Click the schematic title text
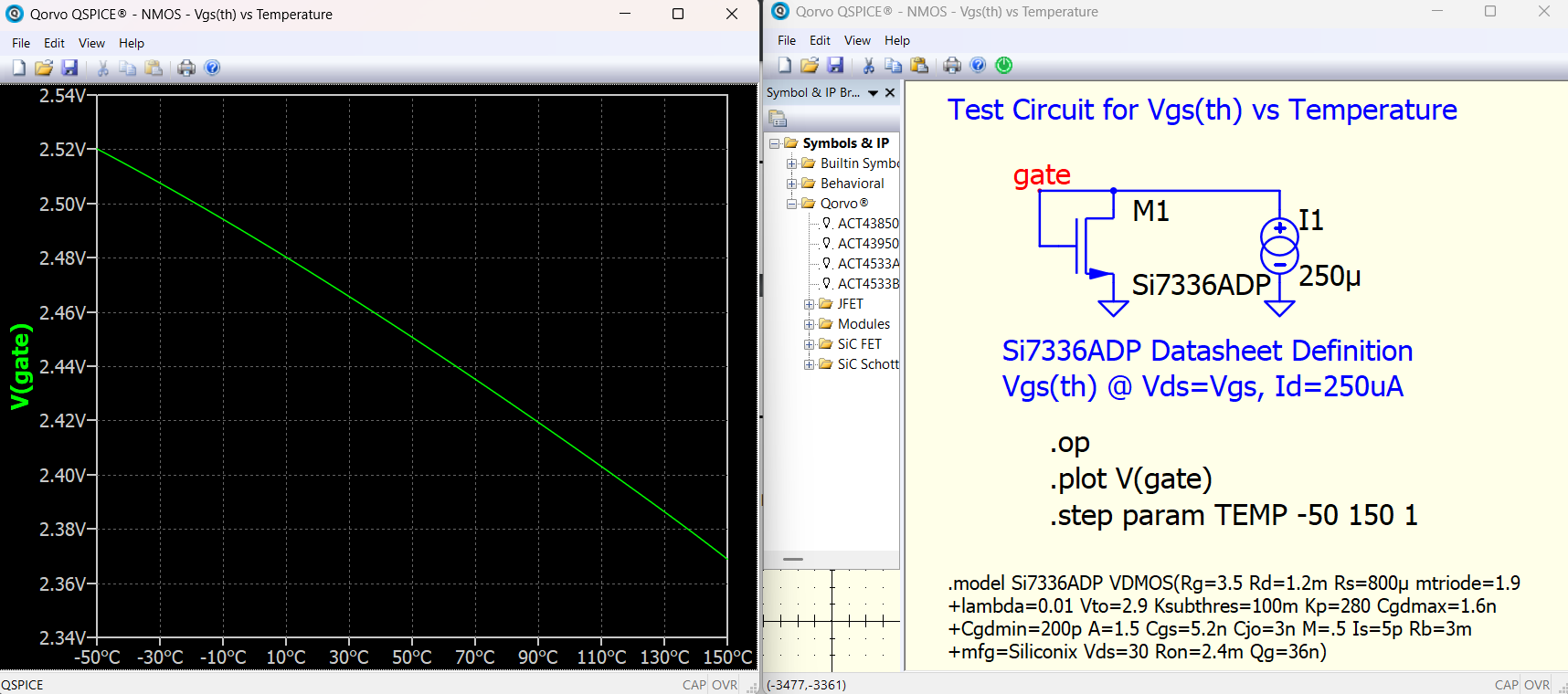The image size is (1568, 694). click(x=1202, y=110)
